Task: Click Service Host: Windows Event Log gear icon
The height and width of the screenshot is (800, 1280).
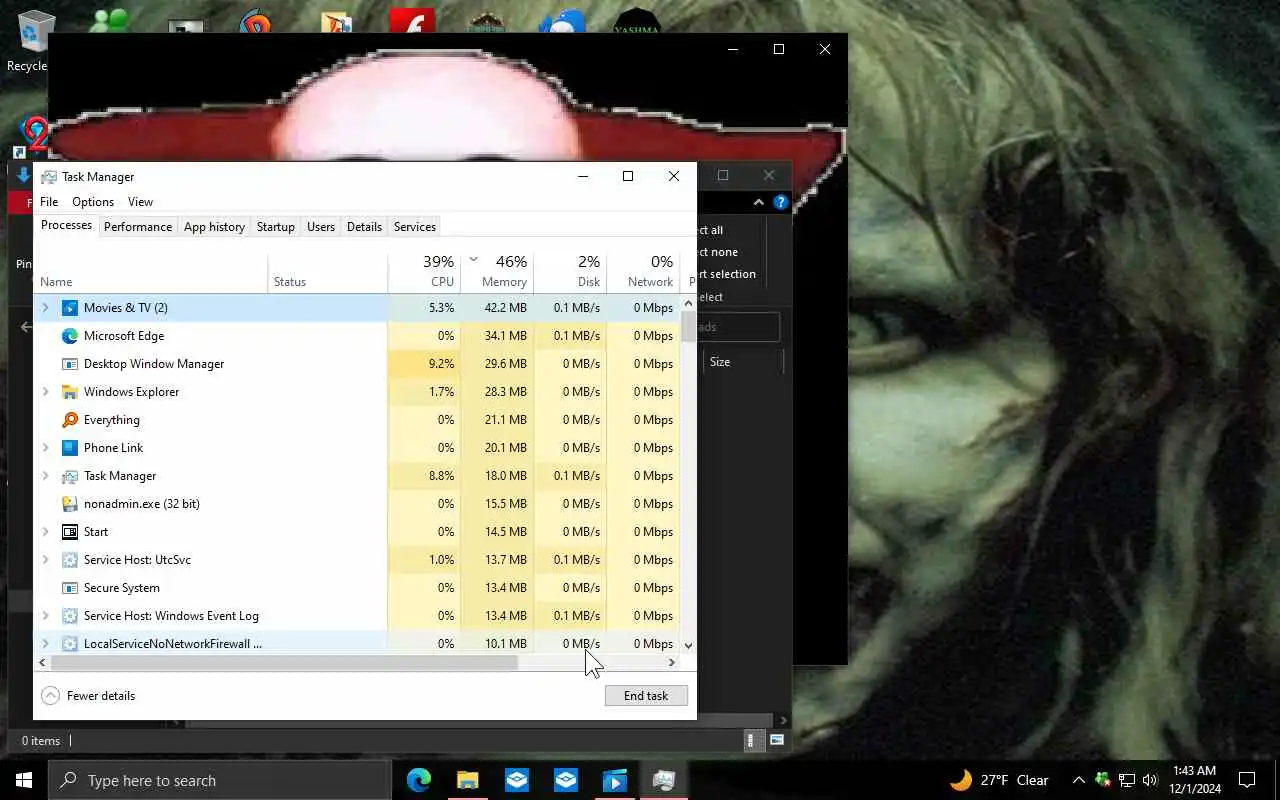Action: (70, 616)
